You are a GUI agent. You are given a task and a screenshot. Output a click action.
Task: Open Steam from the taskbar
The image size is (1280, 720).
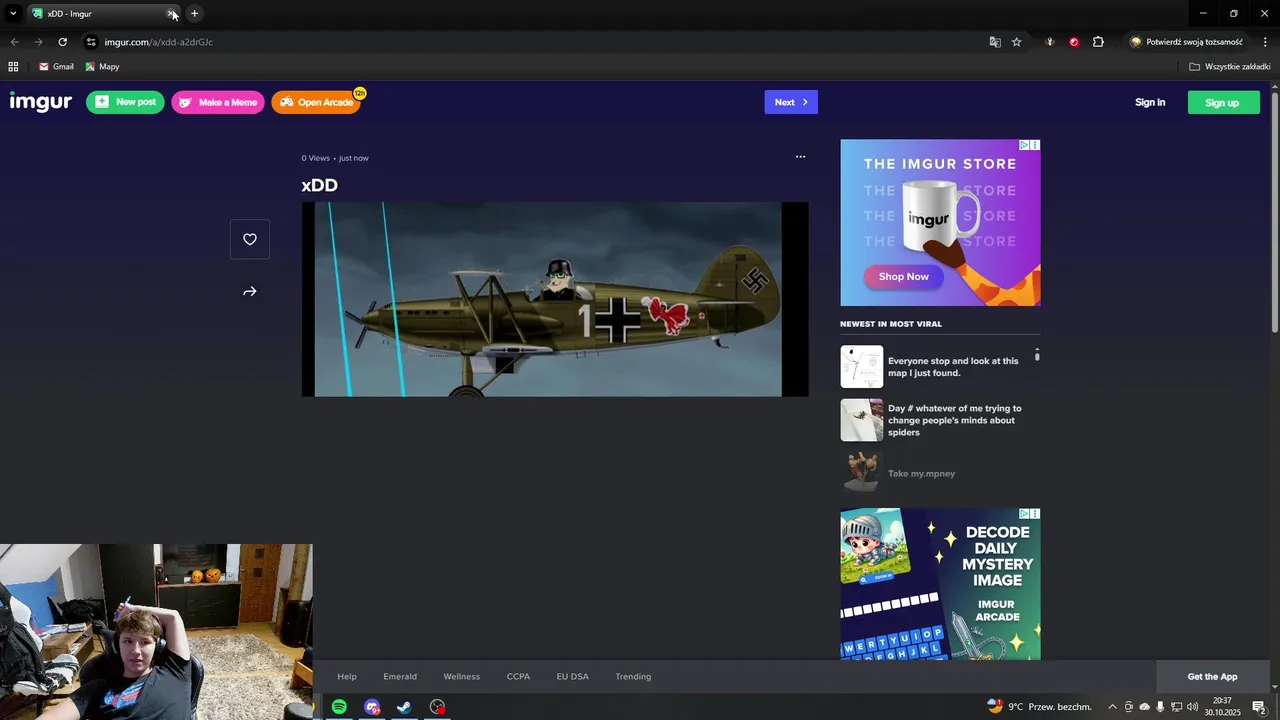coord(404,707)
